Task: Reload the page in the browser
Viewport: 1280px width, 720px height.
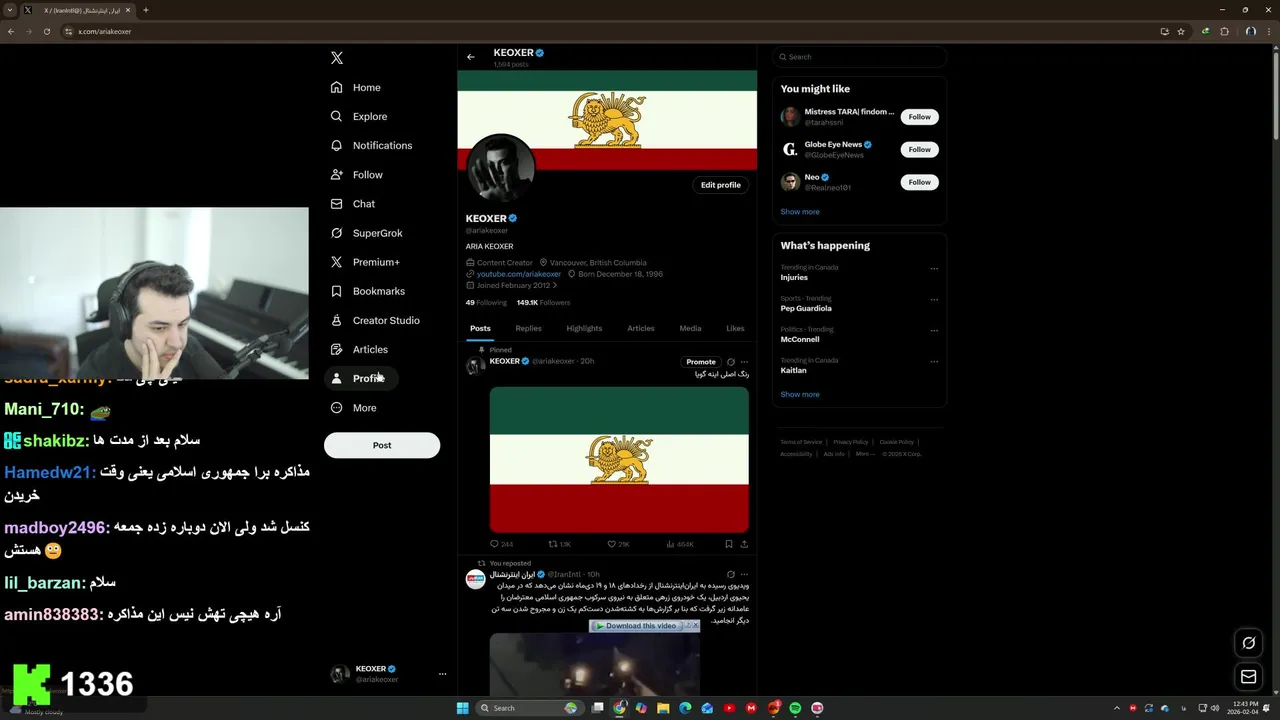Action: [x=46, y=31]
